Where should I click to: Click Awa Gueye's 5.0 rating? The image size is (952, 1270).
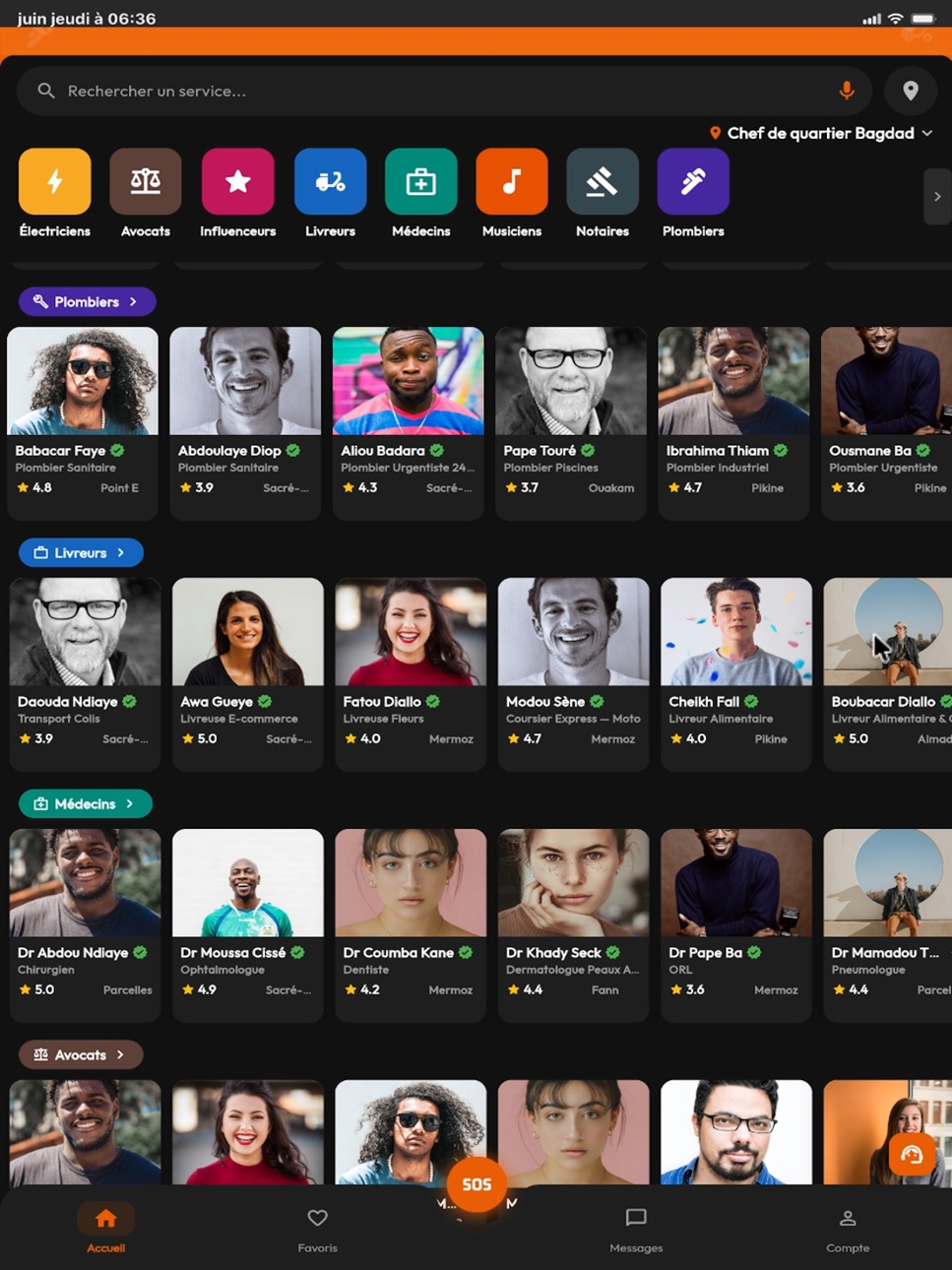pyautogui.click(x=199, y=738)
